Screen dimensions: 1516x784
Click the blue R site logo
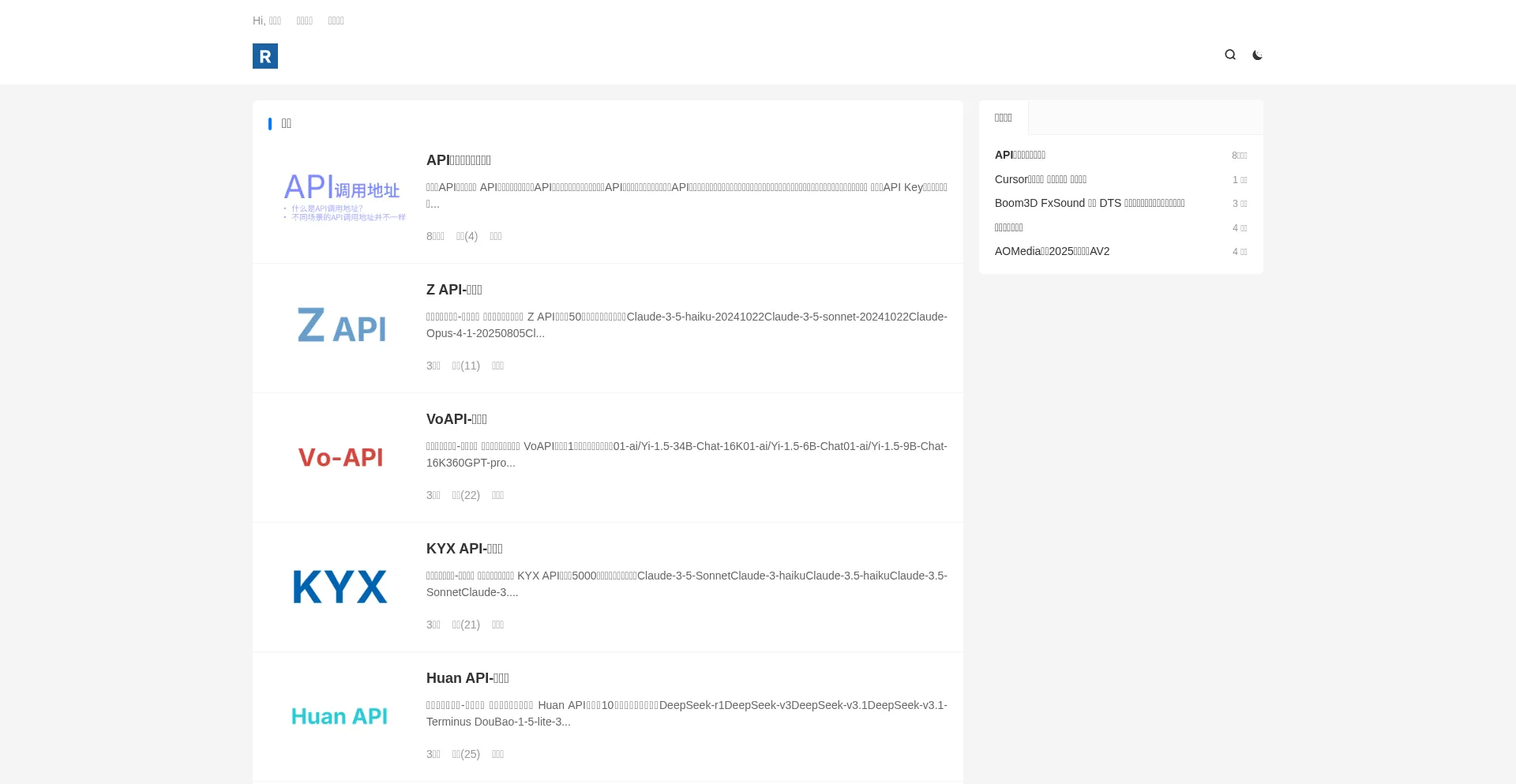[x=265, y=56]
